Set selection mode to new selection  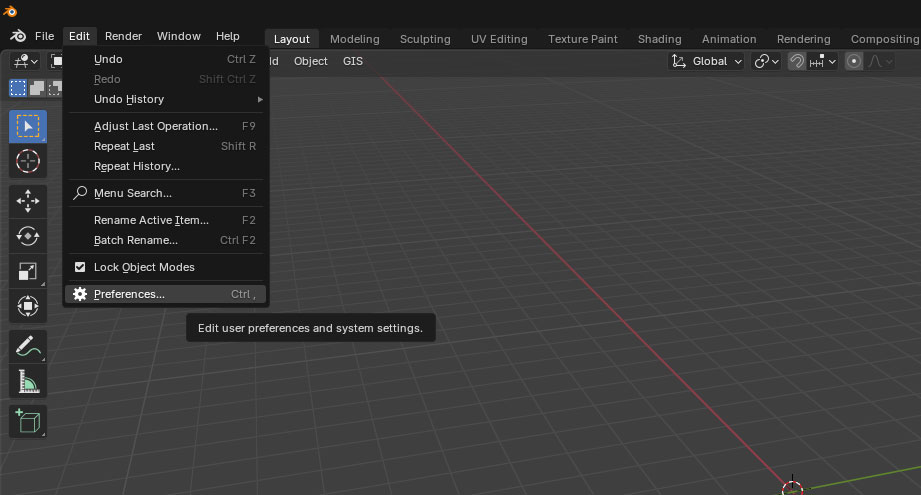[x=18, y=88]
